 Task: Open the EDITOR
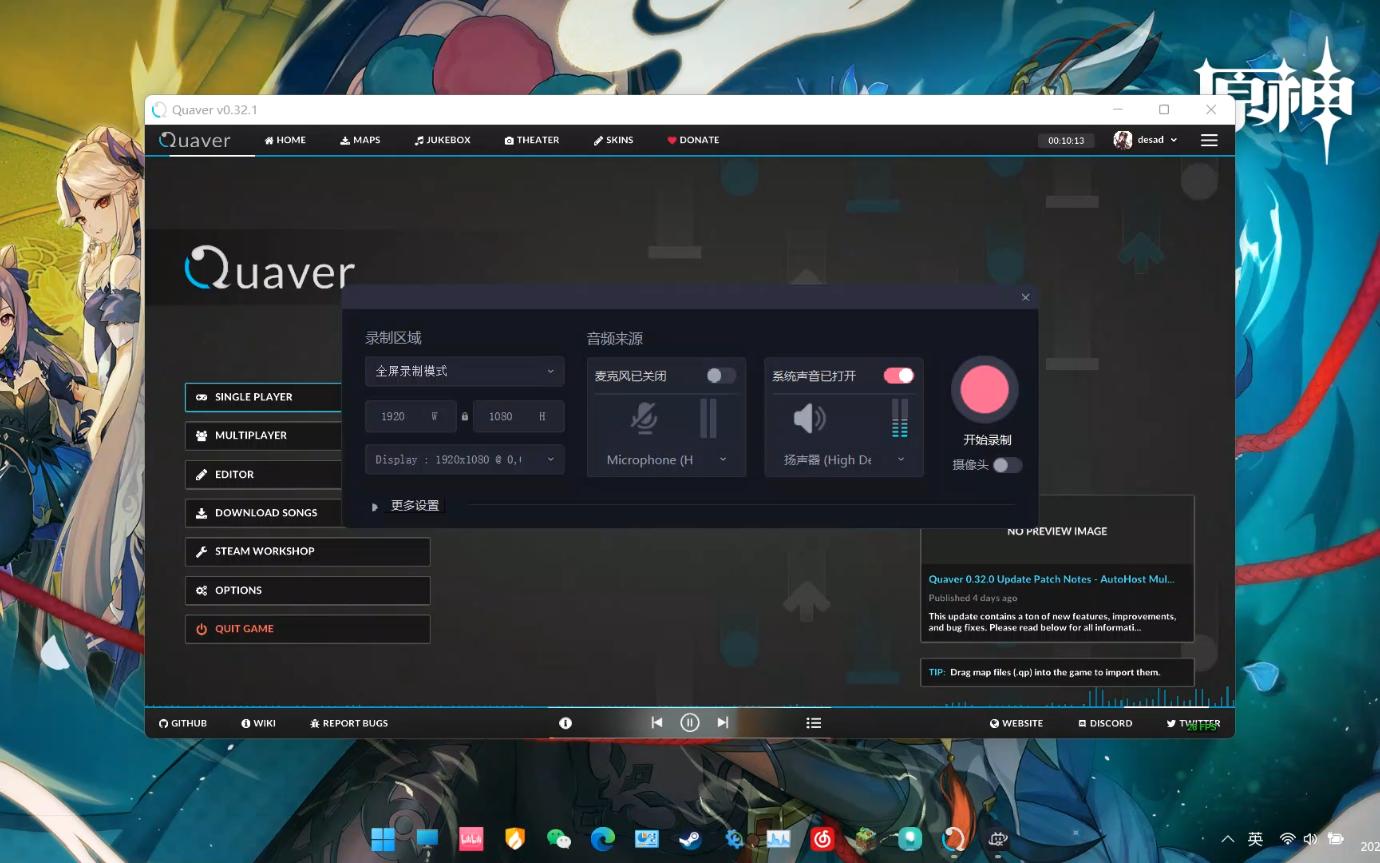coord(264,475)
